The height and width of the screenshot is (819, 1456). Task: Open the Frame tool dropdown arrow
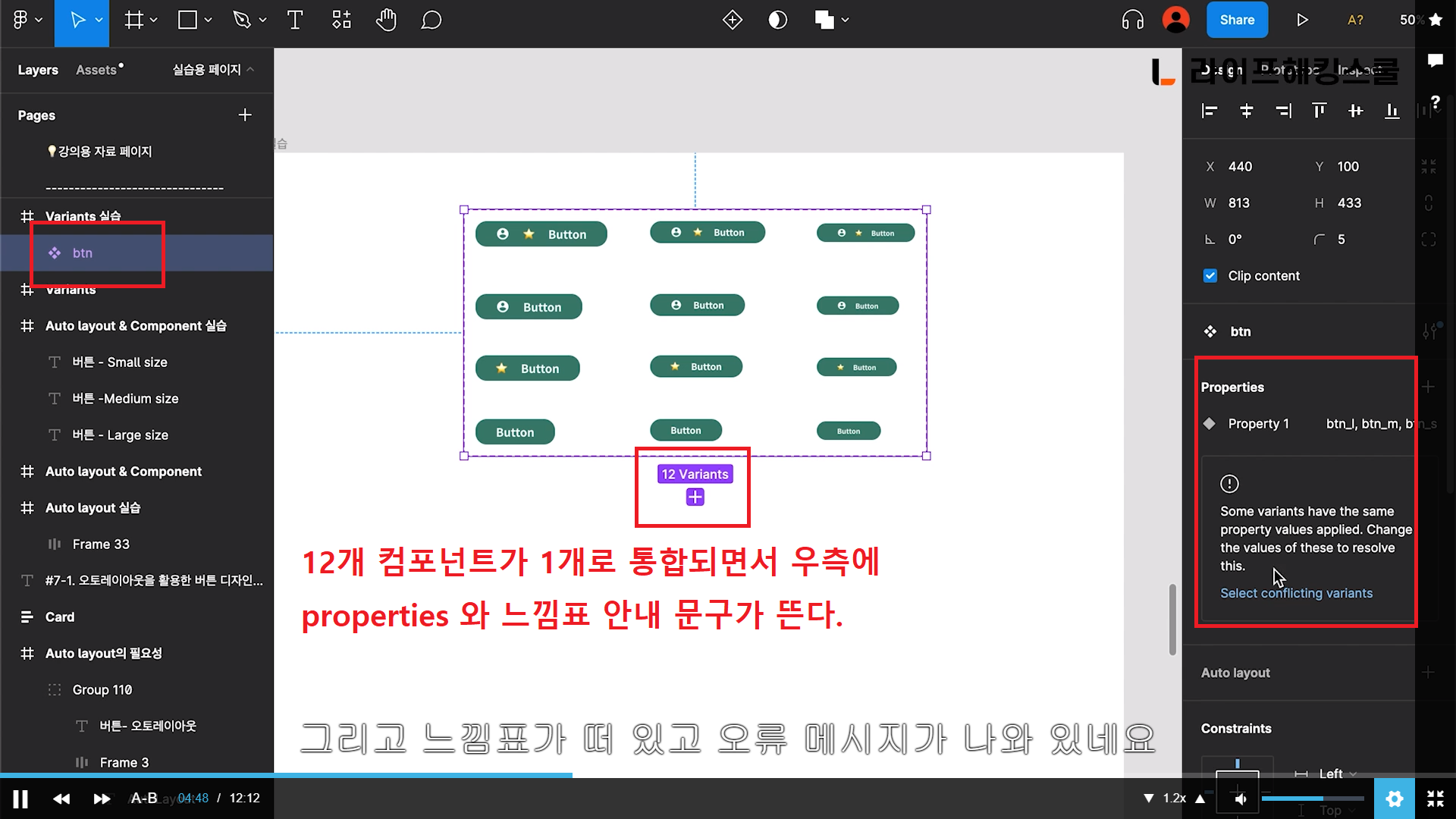point(154,20)
